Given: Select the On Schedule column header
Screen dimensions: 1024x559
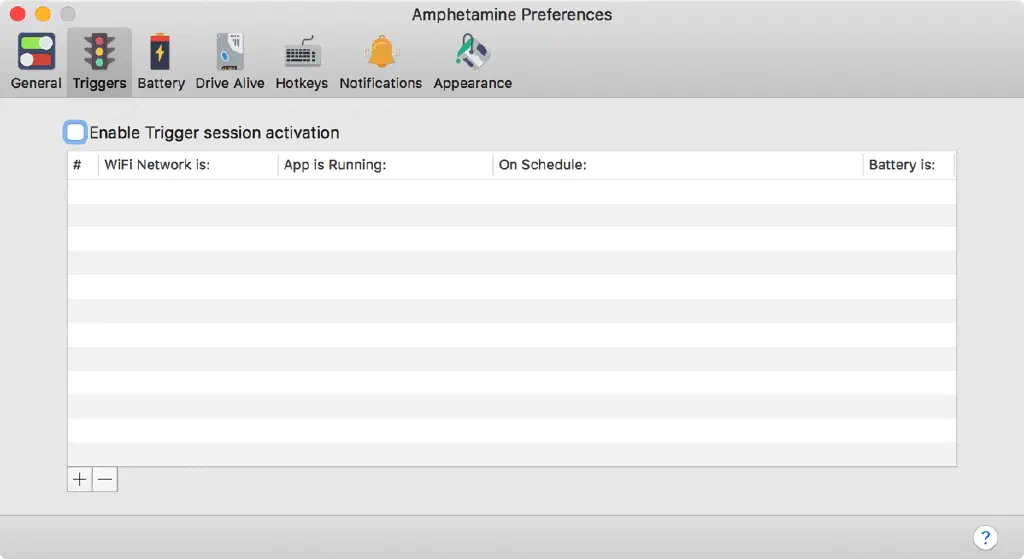Looking at the screenshot, I should point(542,165).
